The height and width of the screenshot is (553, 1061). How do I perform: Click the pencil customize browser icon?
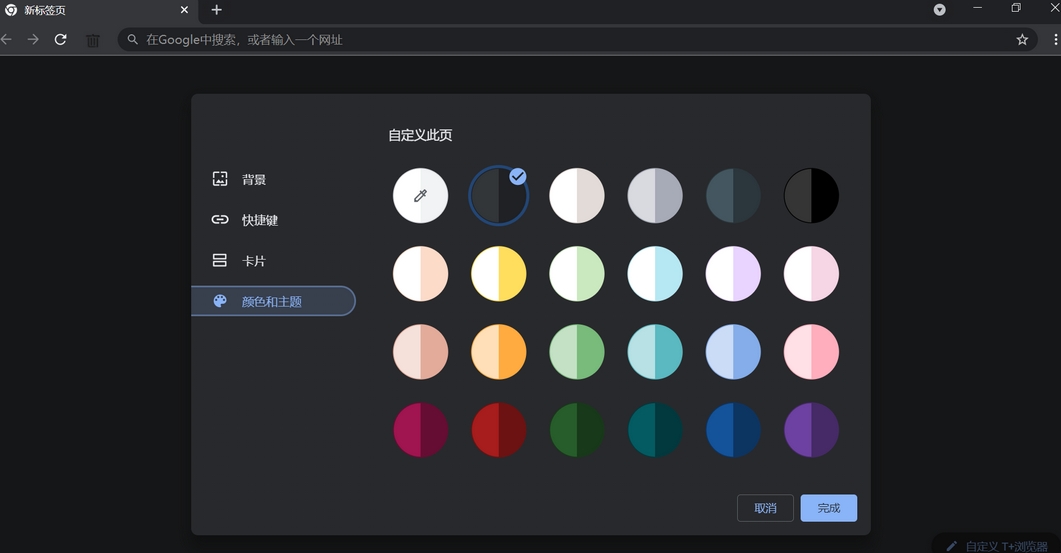pyautogui.click(x=951, y=546)
